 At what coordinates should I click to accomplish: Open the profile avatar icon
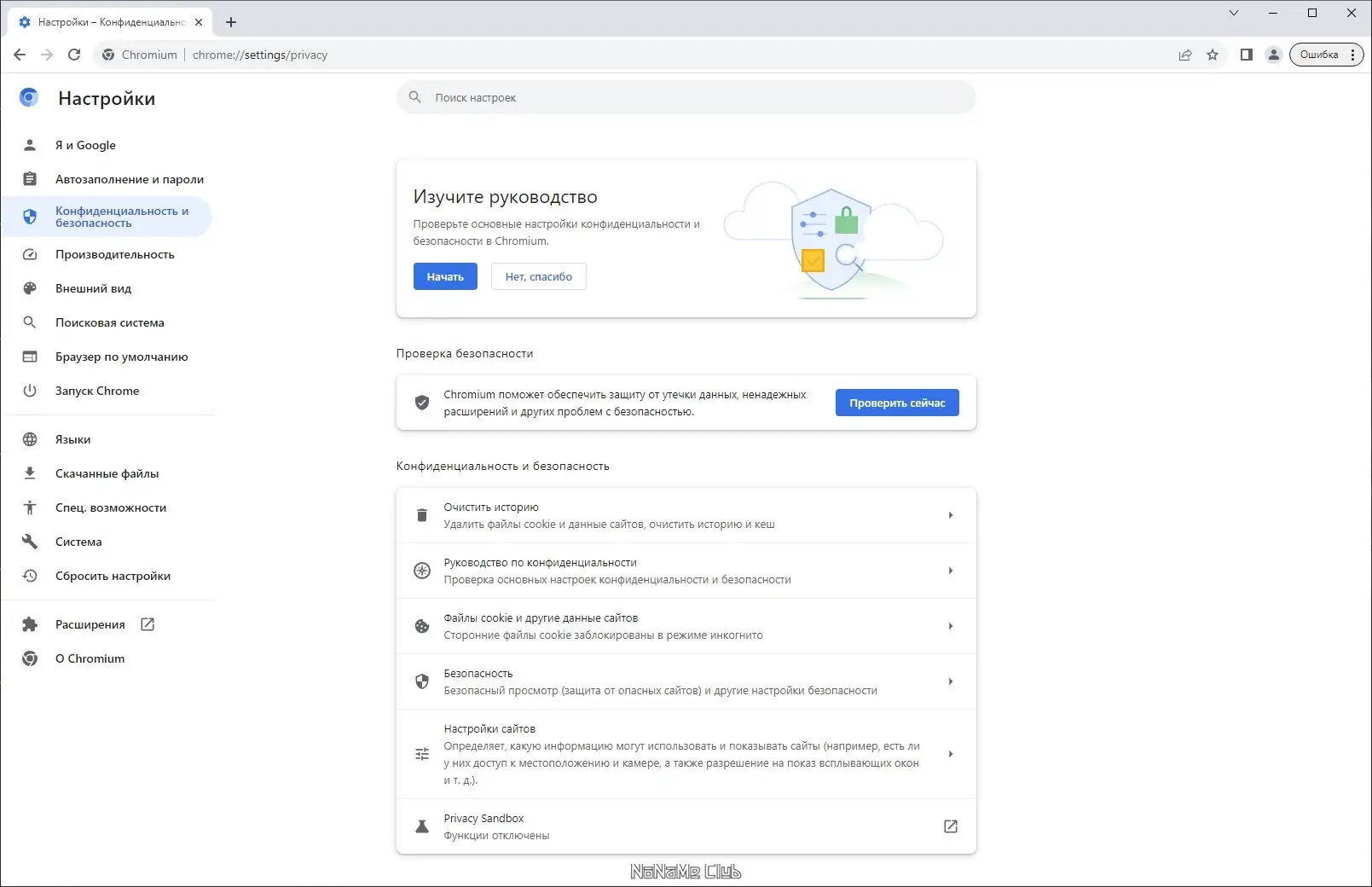click(1273, 55)
